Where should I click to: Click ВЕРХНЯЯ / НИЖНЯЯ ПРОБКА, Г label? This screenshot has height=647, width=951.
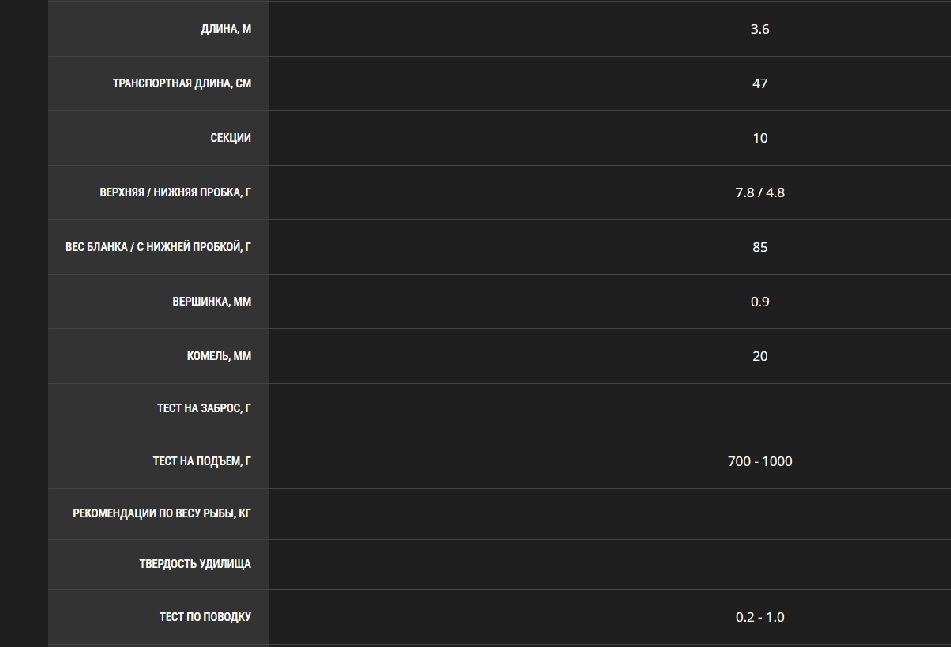pos(175,192)
